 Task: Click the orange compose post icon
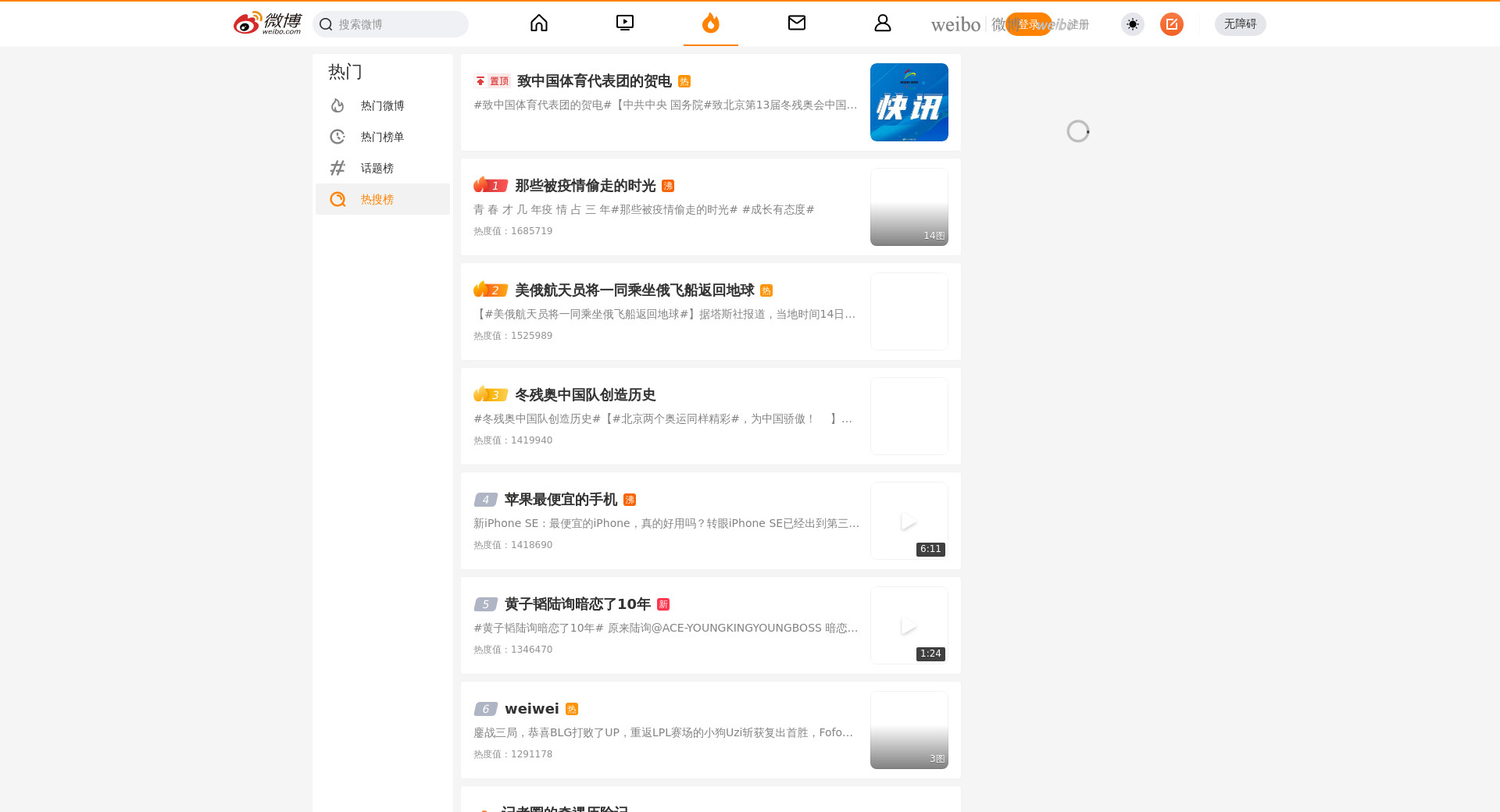(1171, 24)
